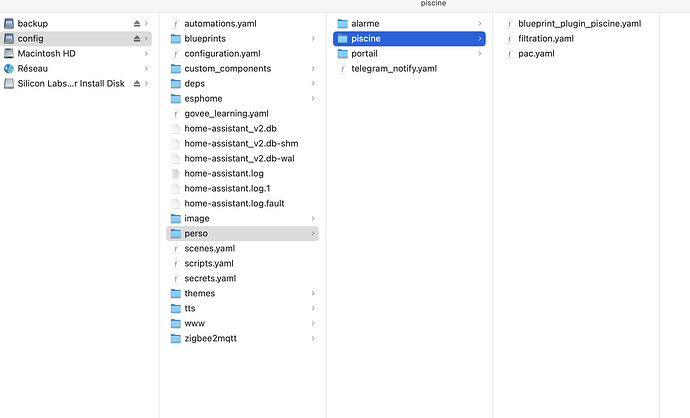Click the themes folder icon

coord(176,293)
